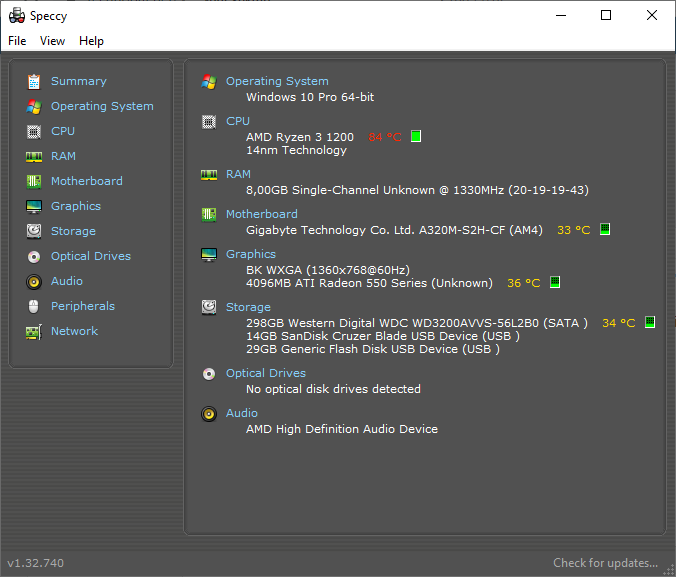Open the Help menu

pos(91,41)
